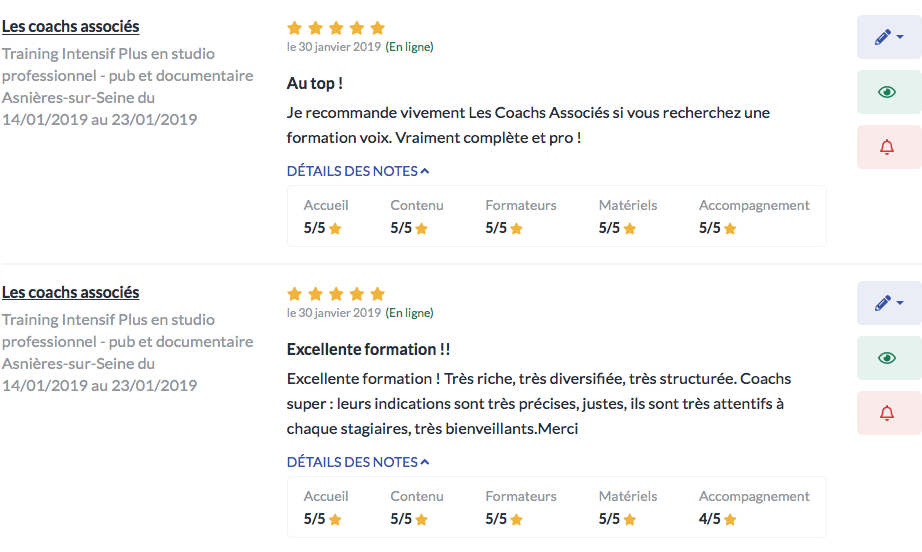
Task: Click 'Excellente formation !!' review title
Action: pyautogui.click(x=369, y=349)
